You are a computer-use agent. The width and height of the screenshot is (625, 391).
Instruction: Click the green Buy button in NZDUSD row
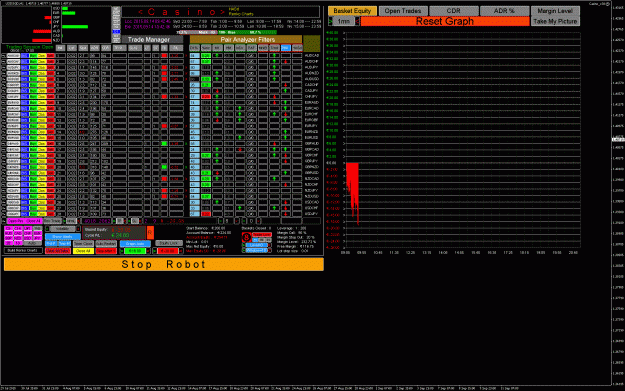tap(33, 196)
